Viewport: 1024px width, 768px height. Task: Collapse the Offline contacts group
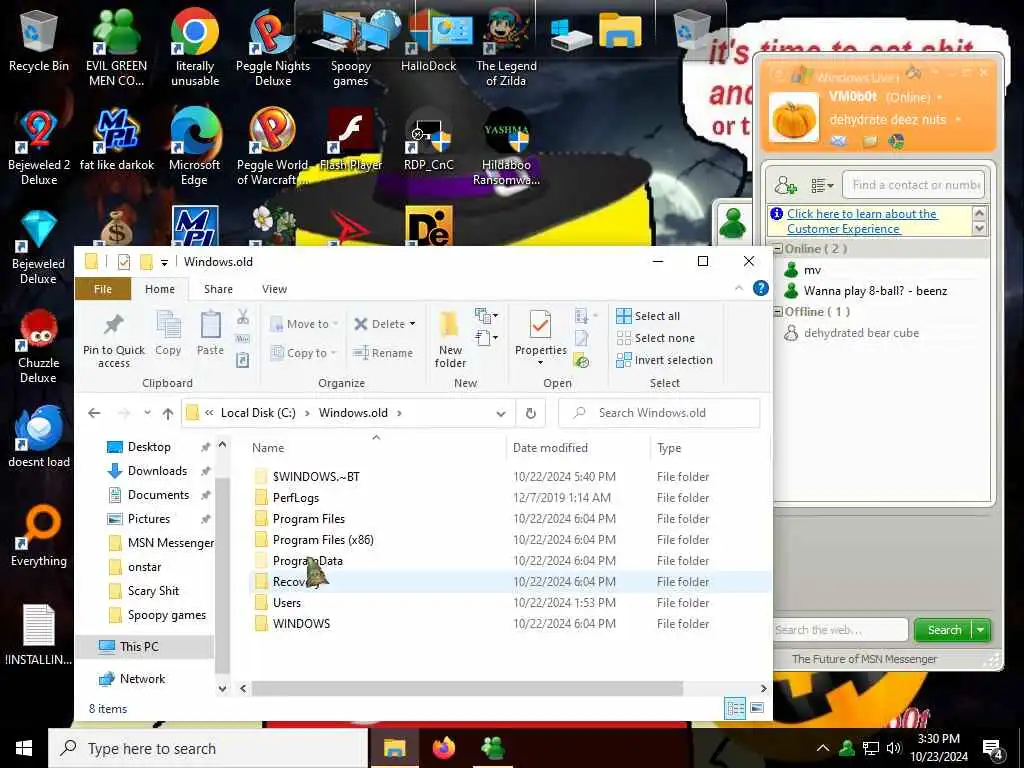778,312
